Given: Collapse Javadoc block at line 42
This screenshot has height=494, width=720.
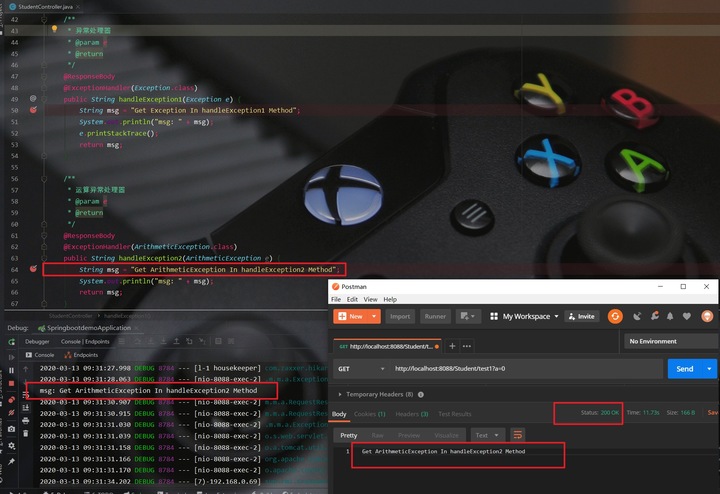Looking at the screenshot, I should pyautogui.click(x=44, y=19).
